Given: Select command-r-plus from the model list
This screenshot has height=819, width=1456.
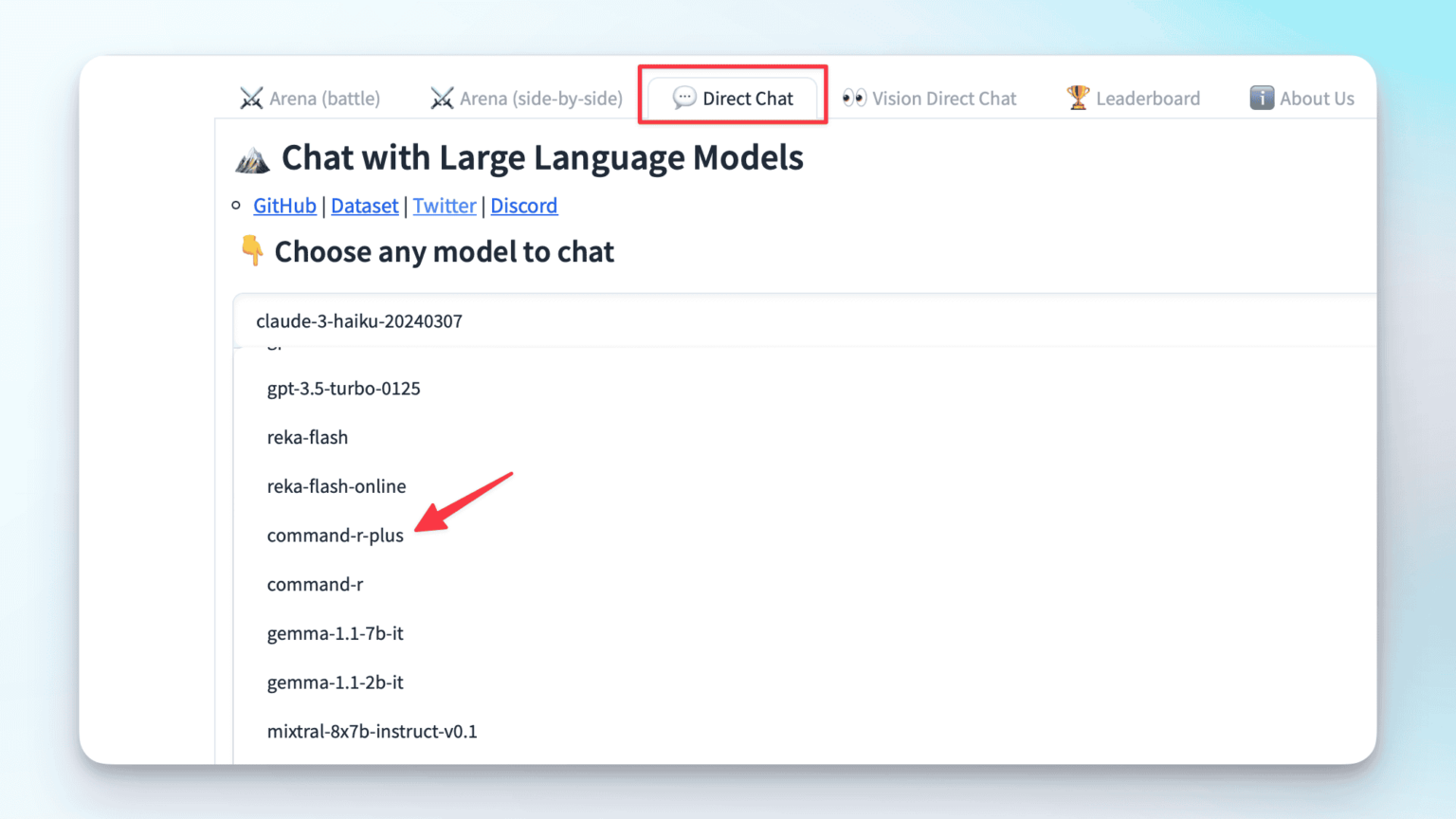Looking at the screenshot, I should pyautogui.click(x=336, y=536).
